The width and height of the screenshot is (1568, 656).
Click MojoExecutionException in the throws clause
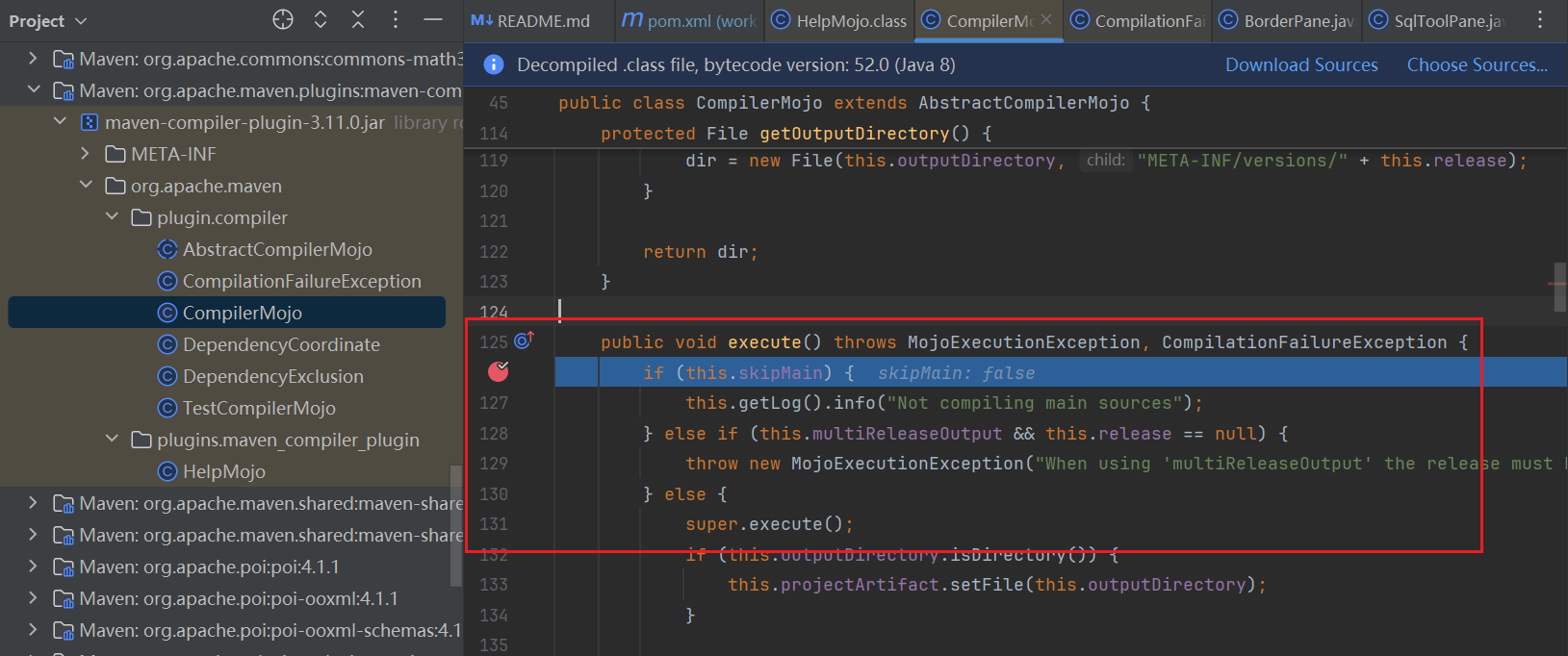click(x=1023, y=342)
